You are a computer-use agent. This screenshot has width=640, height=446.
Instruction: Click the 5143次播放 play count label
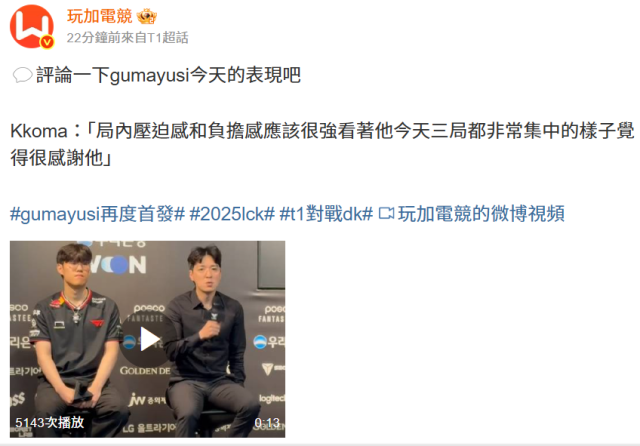[x=49, y=422]
